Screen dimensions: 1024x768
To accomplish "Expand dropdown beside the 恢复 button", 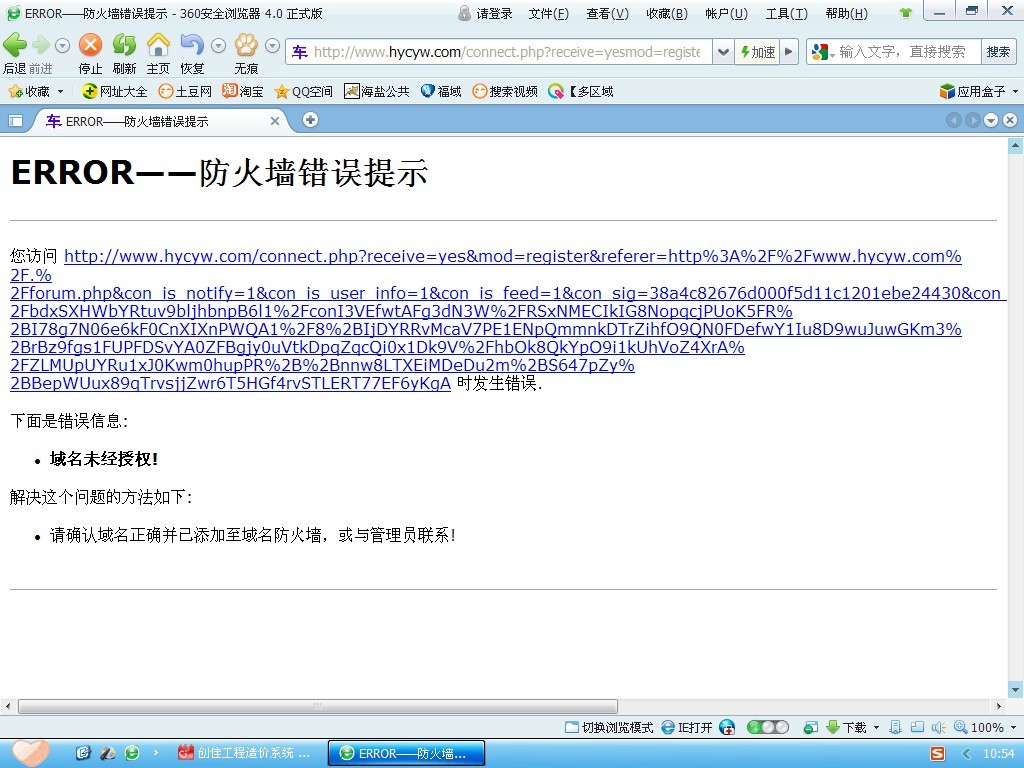I will [x=218, y=46].
